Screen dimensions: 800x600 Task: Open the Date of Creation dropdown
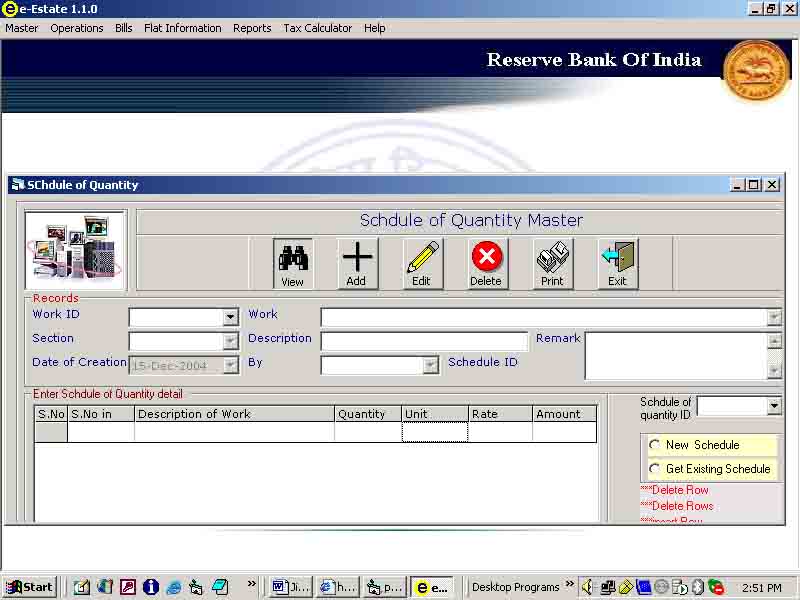pyautogui.click(x=231, y=365)
